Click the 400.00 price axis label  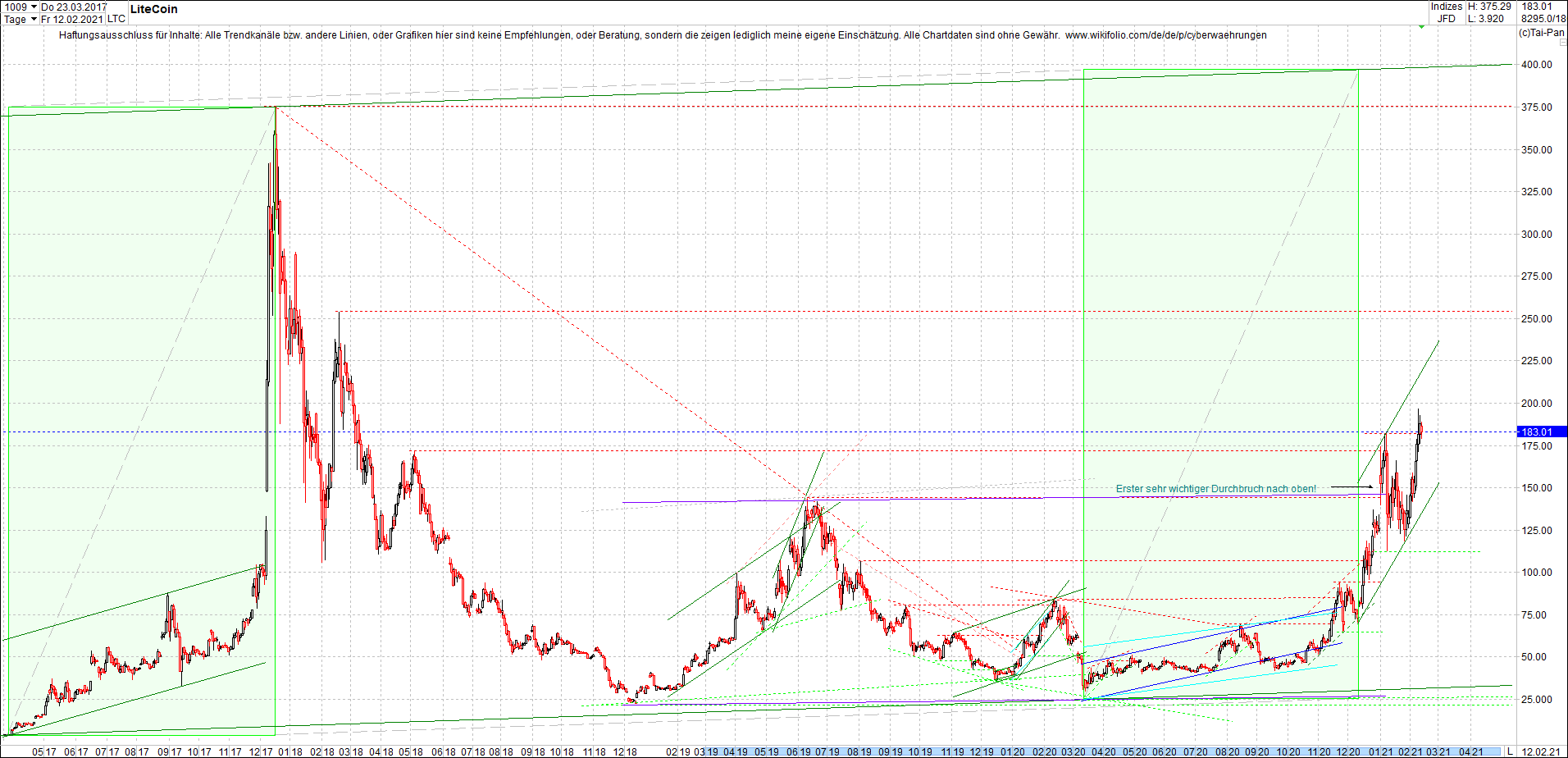tap(1536, 65)
